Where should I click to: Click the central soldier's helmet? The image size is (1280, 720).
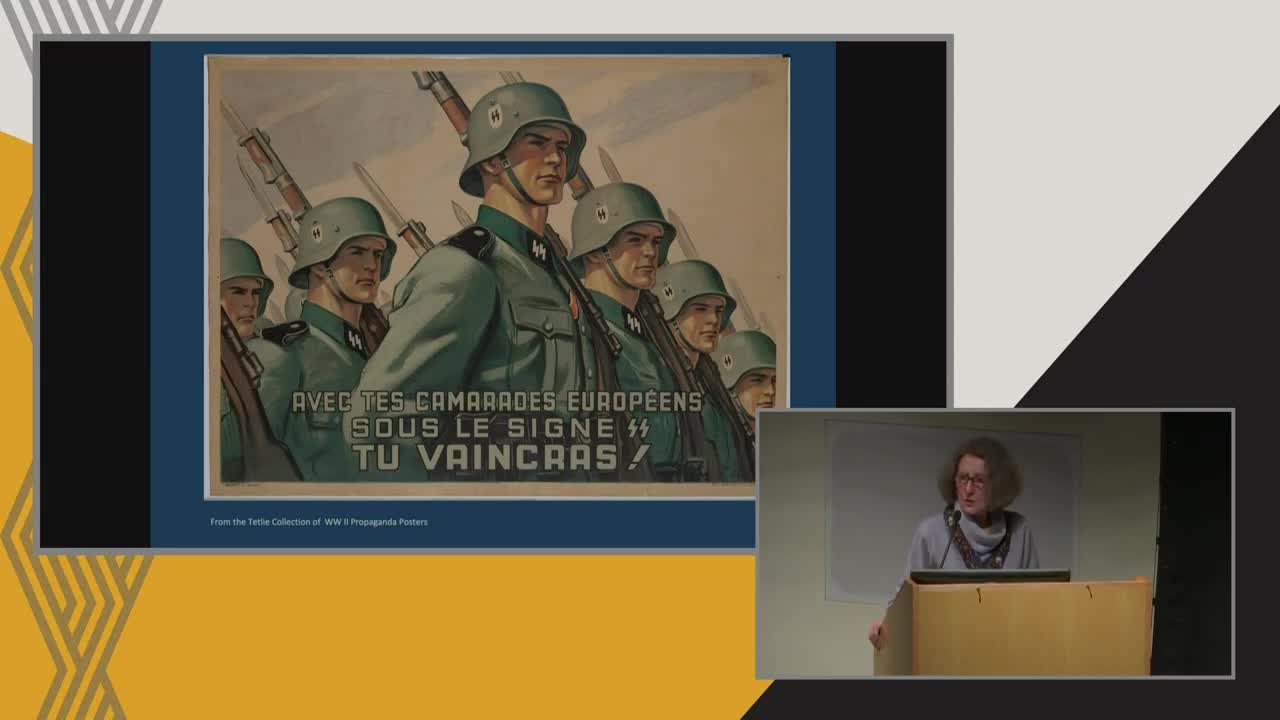[x=518, y=125]
